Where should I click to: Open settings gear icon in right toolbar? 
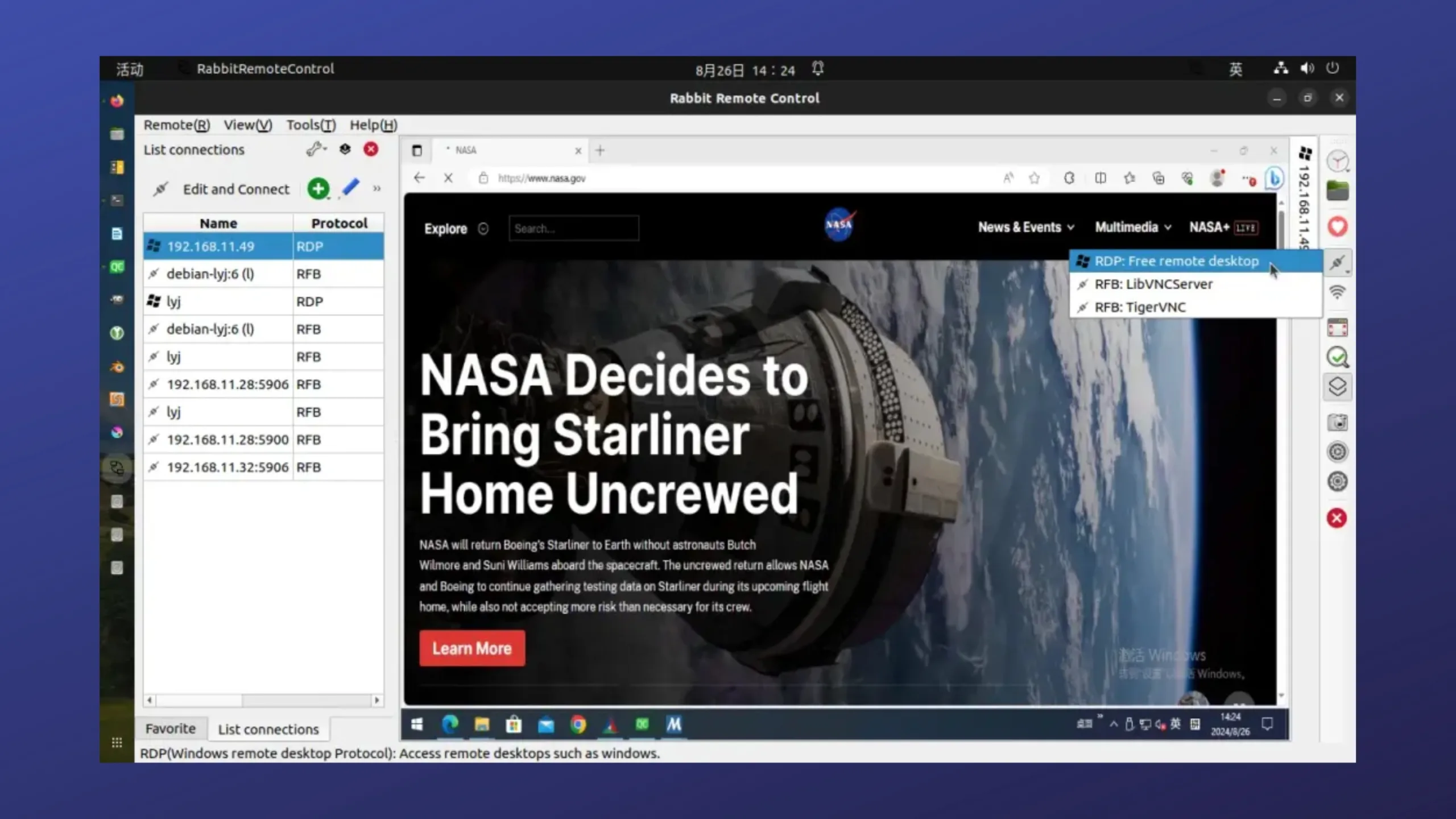(1338, 482)
